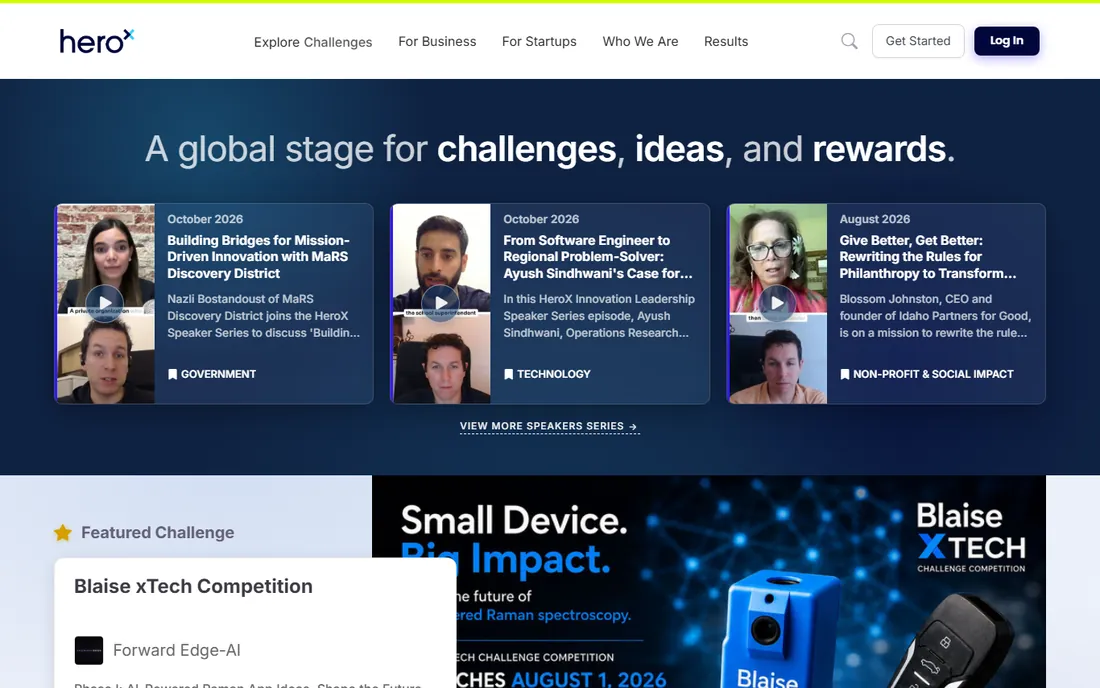This screenshot has height=688, width=1100.
Task: Click the bookmark icon beside TECHNOLOGY
Action: [x=509, y=375]
